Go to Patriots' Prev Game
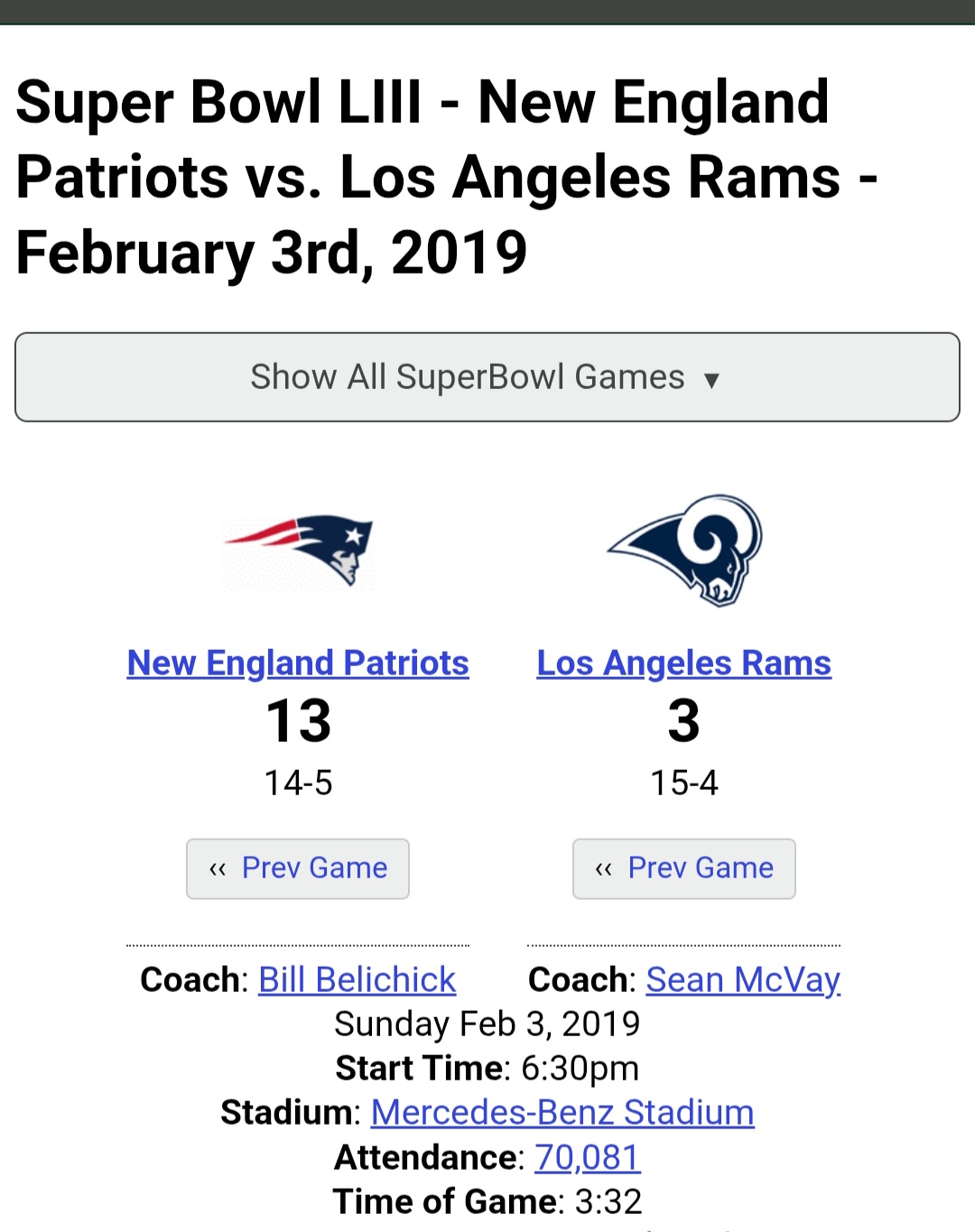The image size is (975, 1232). 298,868
